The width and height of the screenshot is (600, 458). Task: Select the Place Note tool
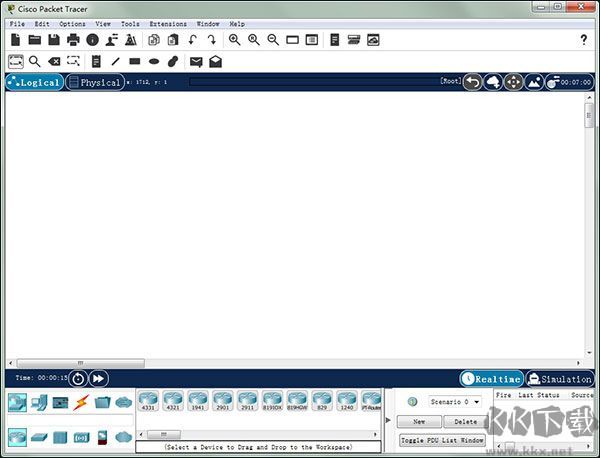coord(96,62)
